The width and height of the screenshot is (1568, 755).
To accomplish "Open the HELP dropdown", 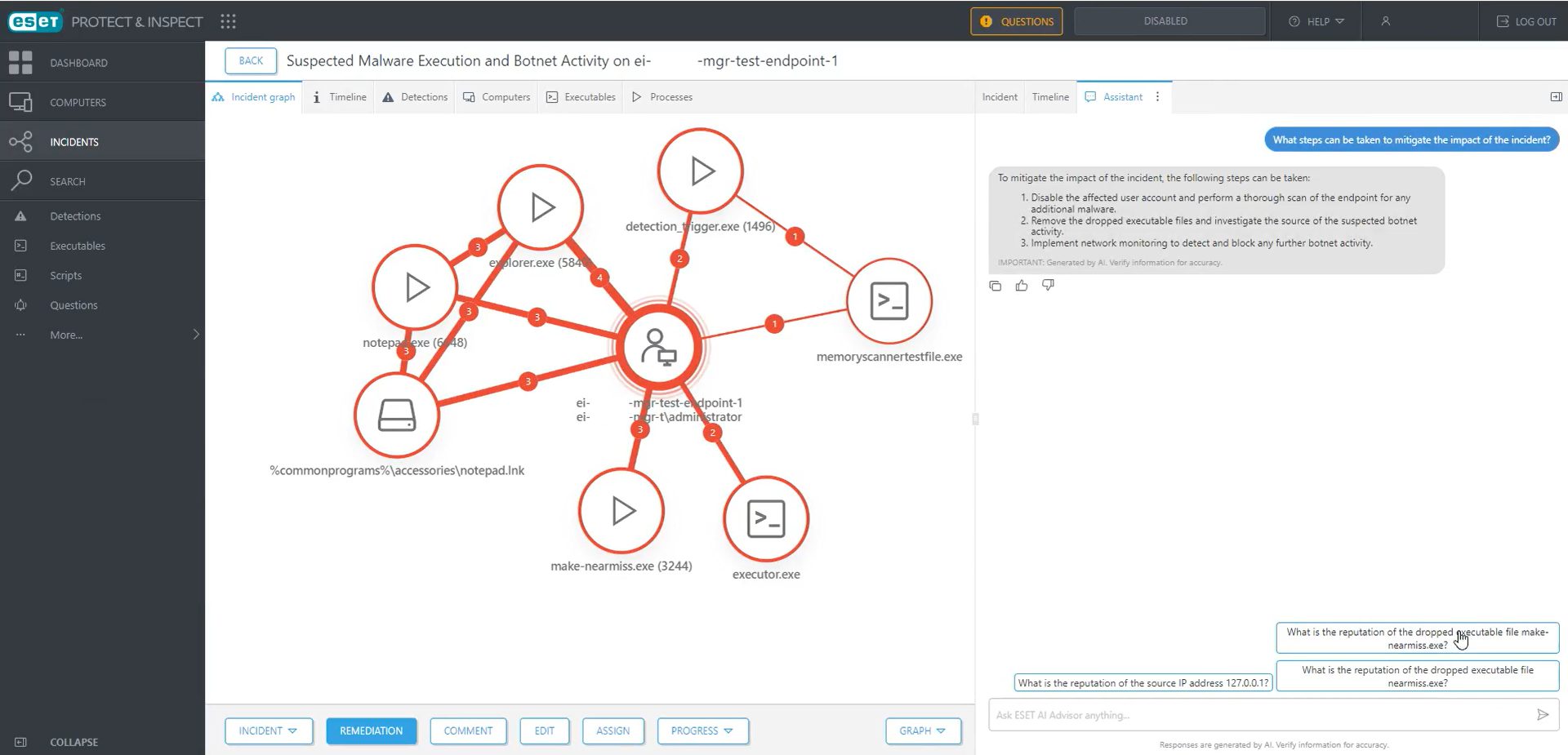I will (x=1316, y=21).
